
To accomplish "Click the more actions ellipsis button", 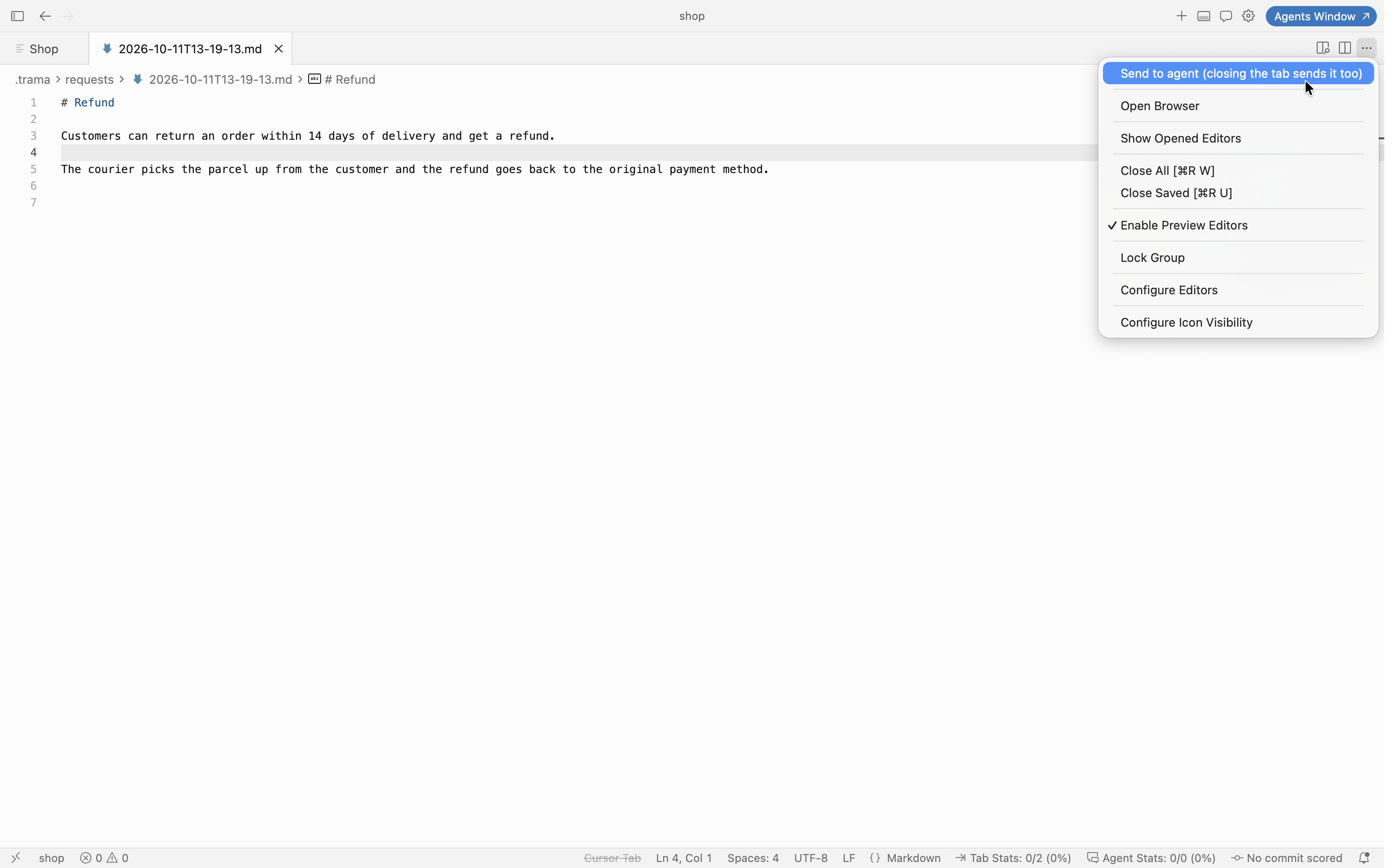I will pyautogui.click(x=1367, y=48).
